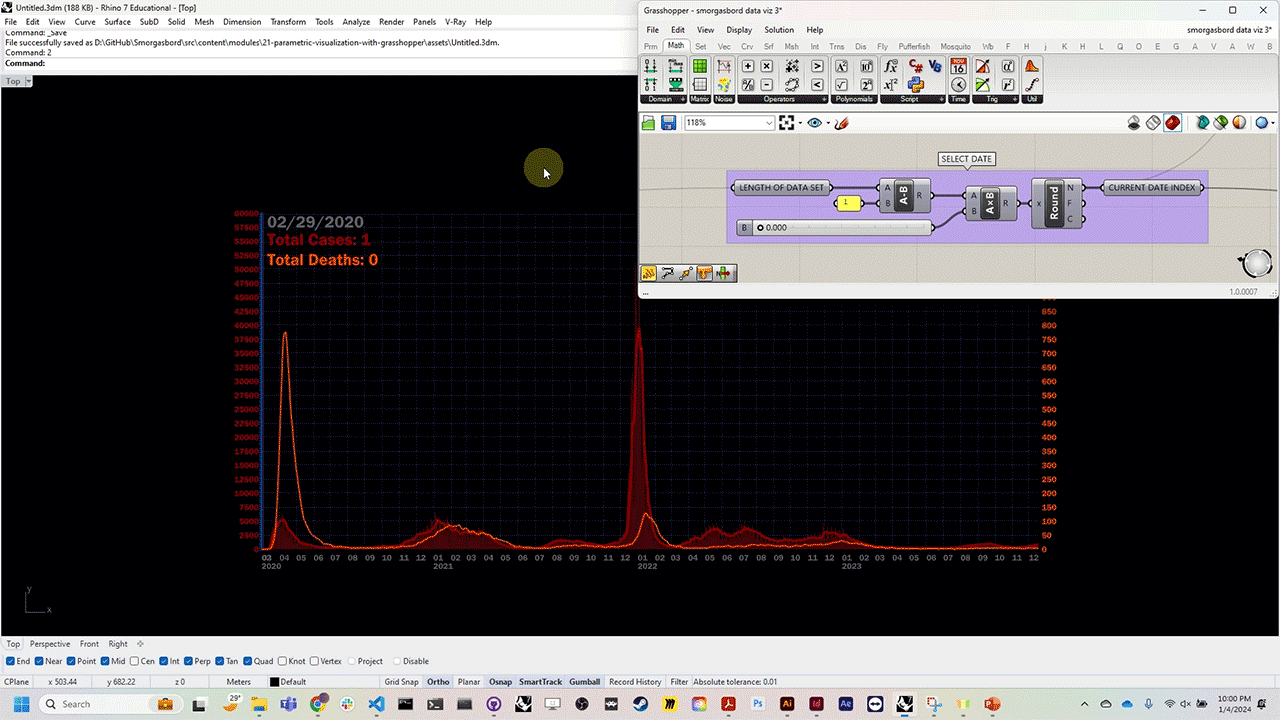This screenshot has width=1280, height=720.
Task: Click Record History in the status bar
Action: click(x=635, y=681)
